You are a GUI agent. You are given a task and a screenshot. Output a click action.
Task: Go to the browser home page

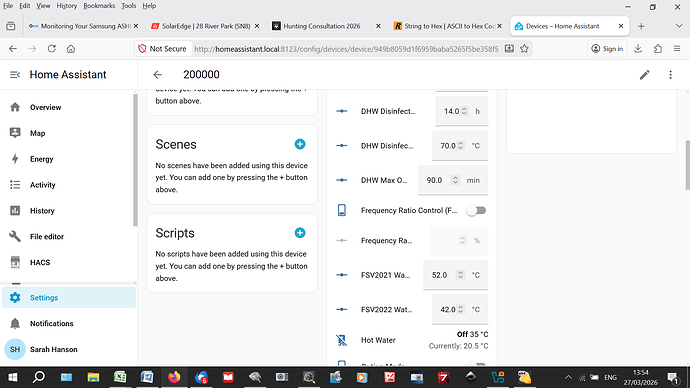coord(71,49)
